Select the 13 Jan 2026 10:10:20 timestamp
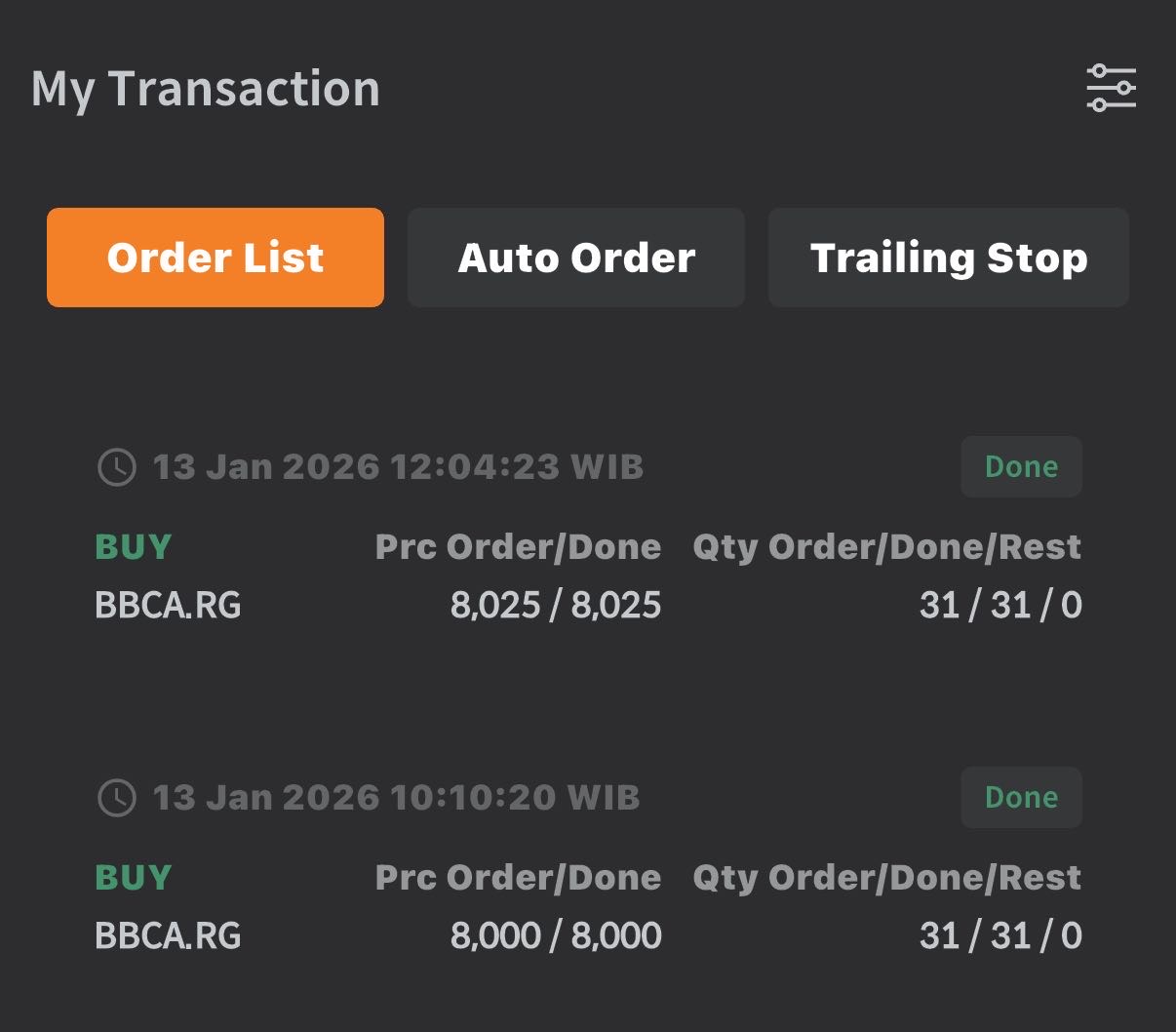The image size is (1176, 1032). point(396,798)
